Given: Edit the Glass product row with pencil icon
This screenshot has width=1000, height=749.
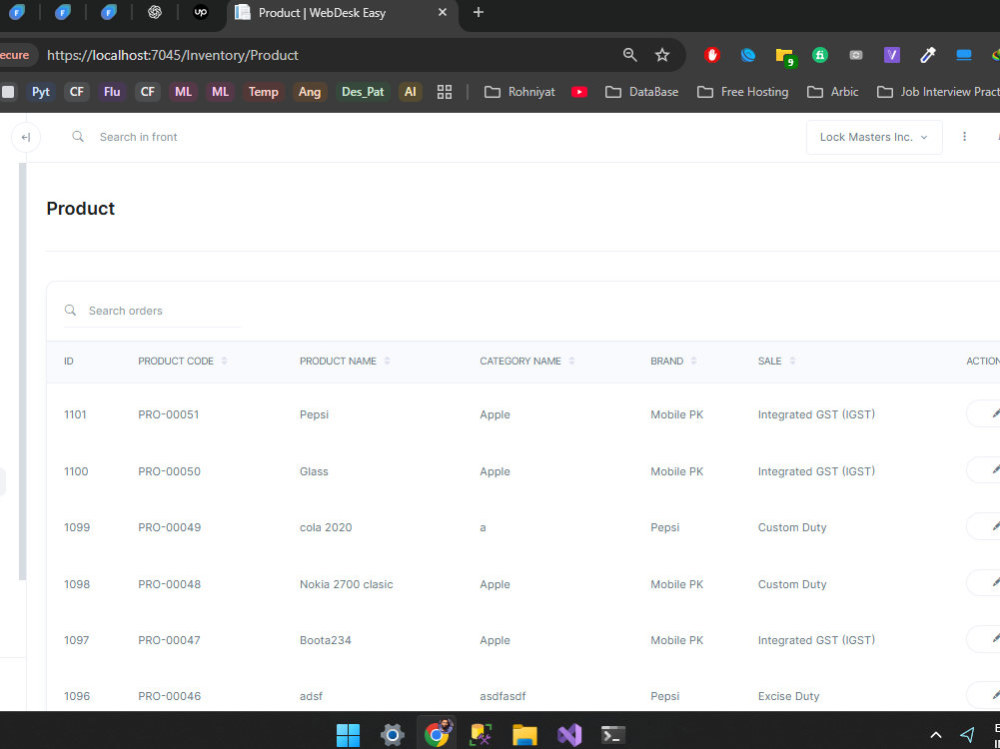Looking at the screenshot, I should coord(995,470).
